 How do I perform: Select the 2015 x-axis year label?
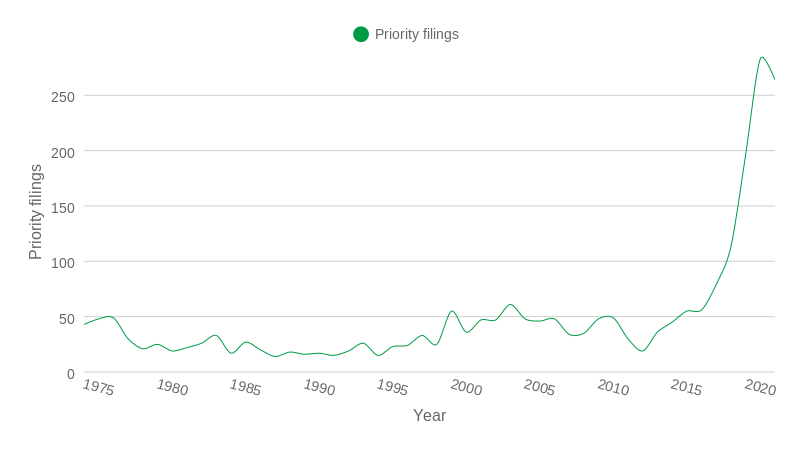click(x=686, y=387)
